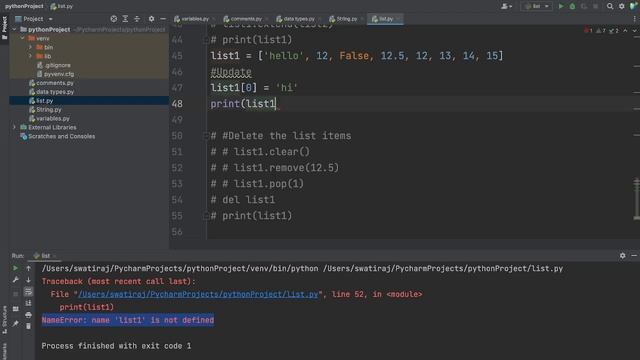Clear all console output trash icon
The width and height of the screenshot is (640, 360).
point(28,326)
